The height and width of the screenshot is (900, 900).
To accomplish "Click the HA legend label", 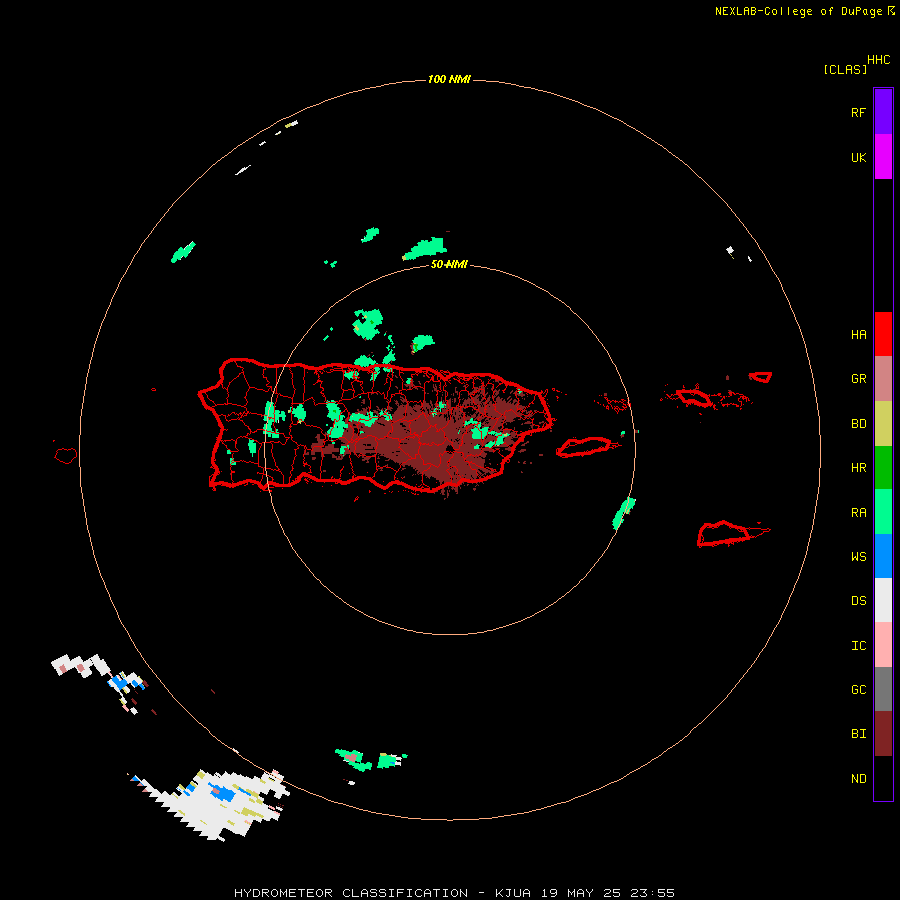I will 858,335.
